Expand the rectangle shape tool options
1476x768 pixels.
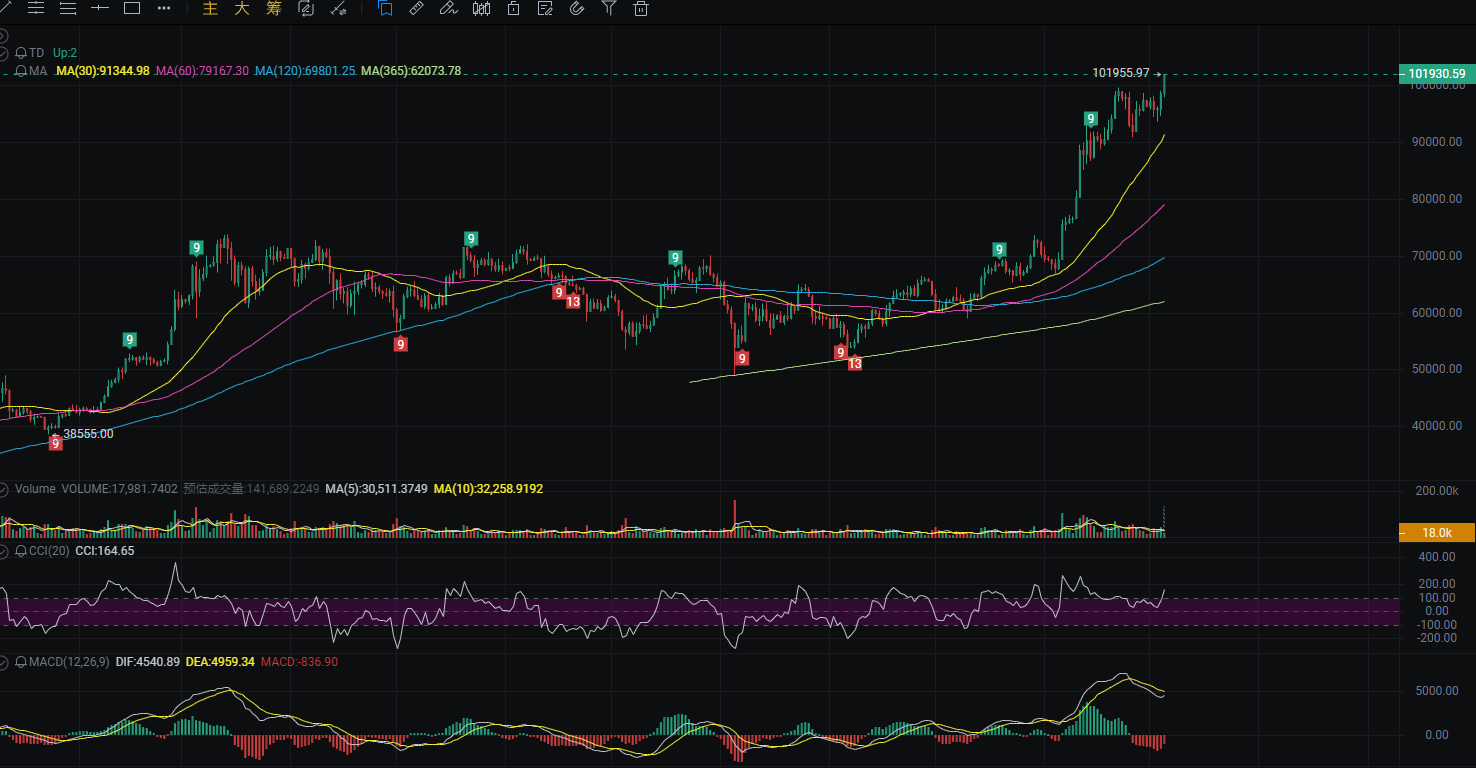[x=131, y=8]
